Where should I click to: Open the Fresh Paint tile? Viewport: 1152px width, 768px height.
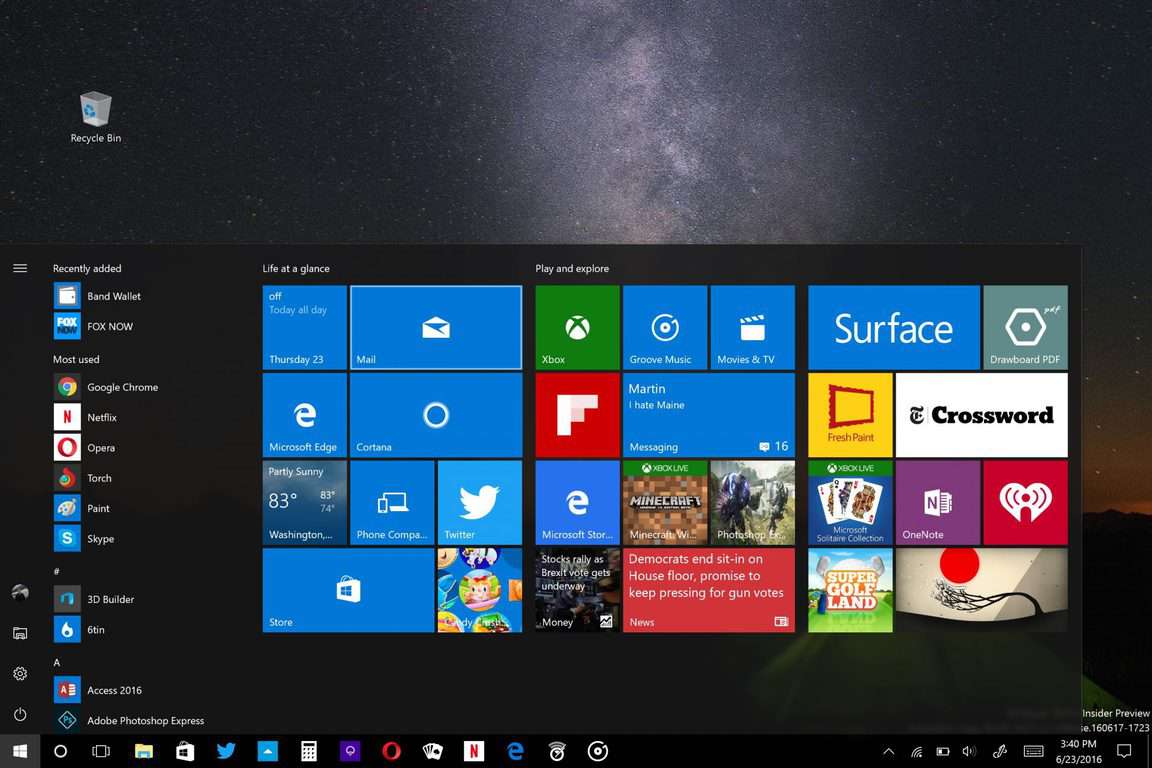850,415
